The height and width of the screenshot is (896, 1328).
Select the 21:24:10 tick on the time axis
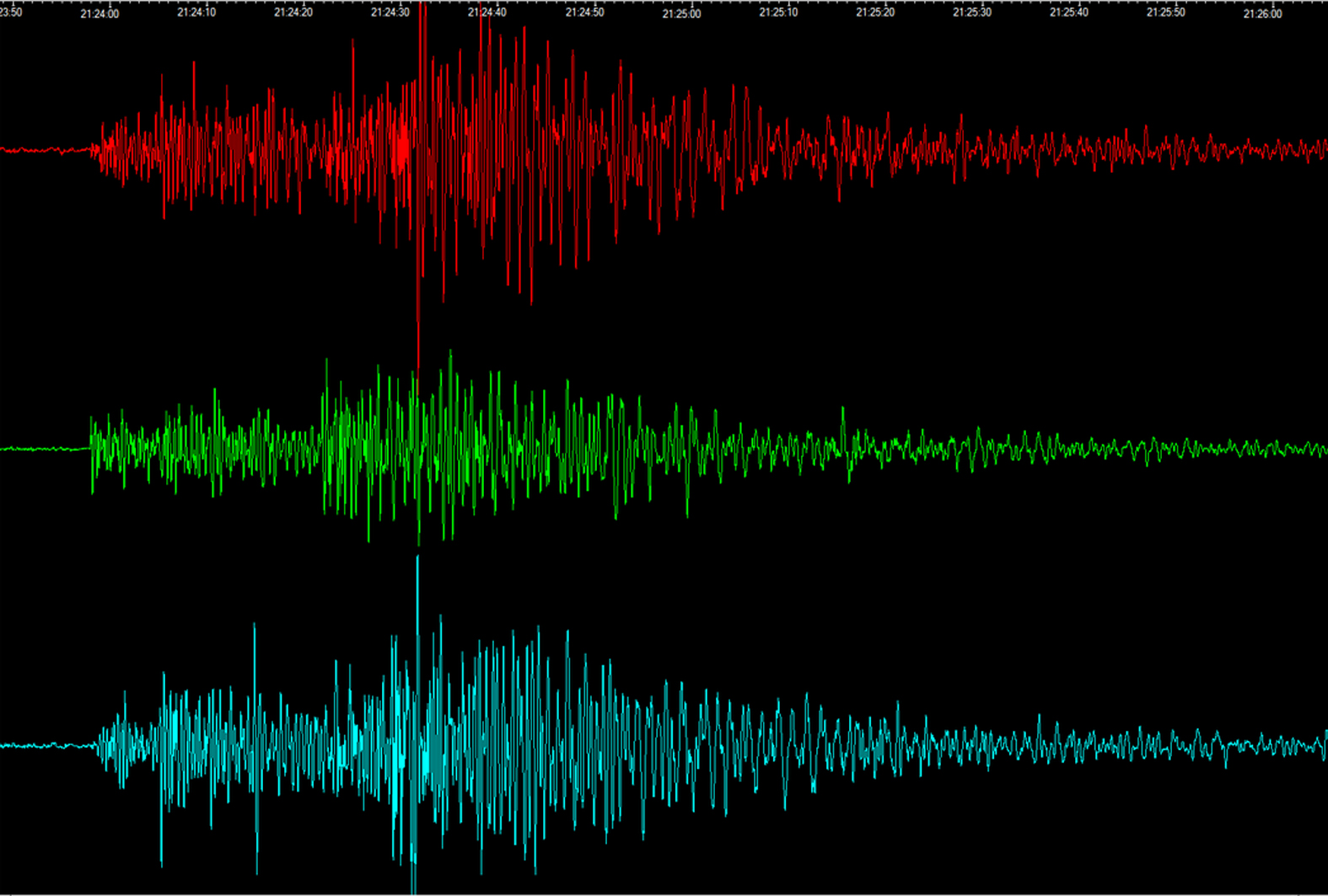(x=196, y=13)
